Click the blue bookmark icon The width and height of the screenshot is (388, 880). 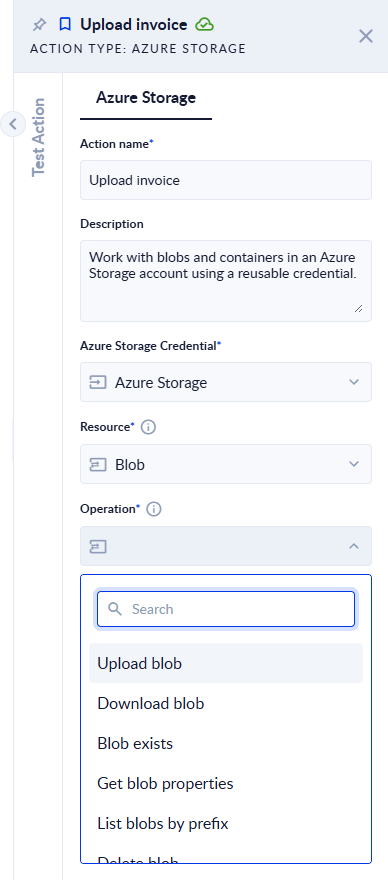point(65,25)
